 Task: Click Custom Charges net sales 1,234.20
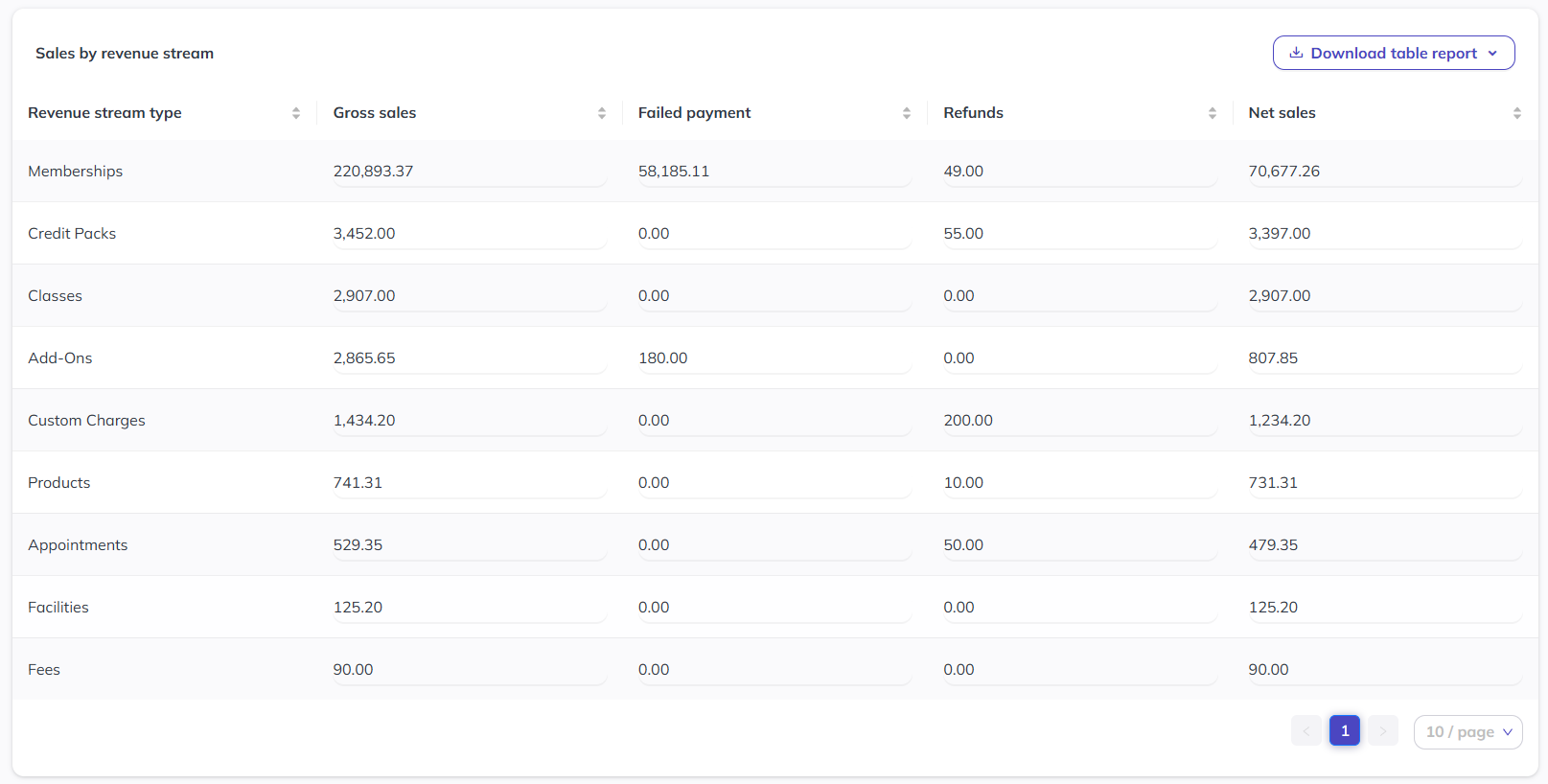[x=1280, y=420]
